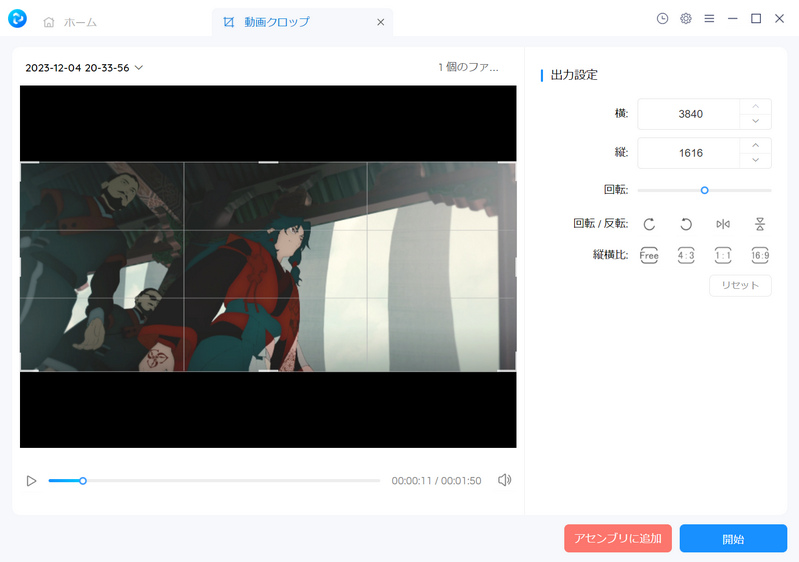
Task: Select Free aspect ratio
Action: [649, 255]
